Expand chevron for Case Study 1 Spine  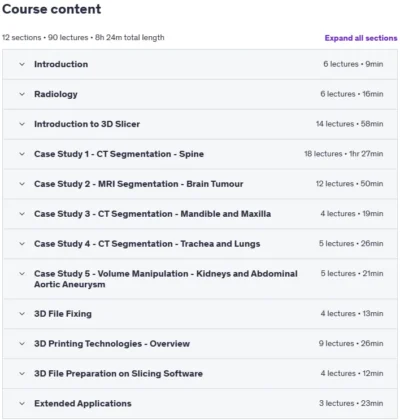22,154
